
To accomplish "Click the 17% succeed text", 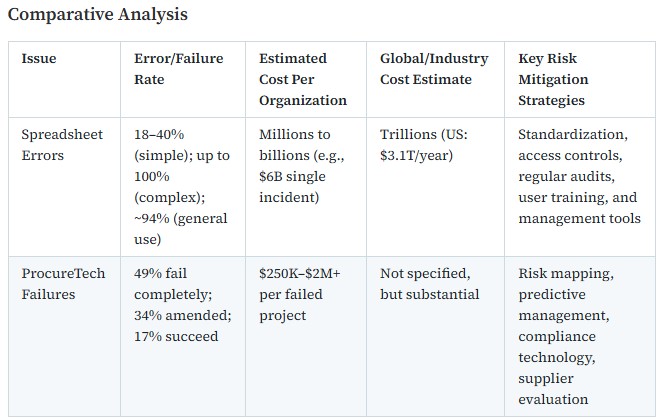I will click(175, 336).
